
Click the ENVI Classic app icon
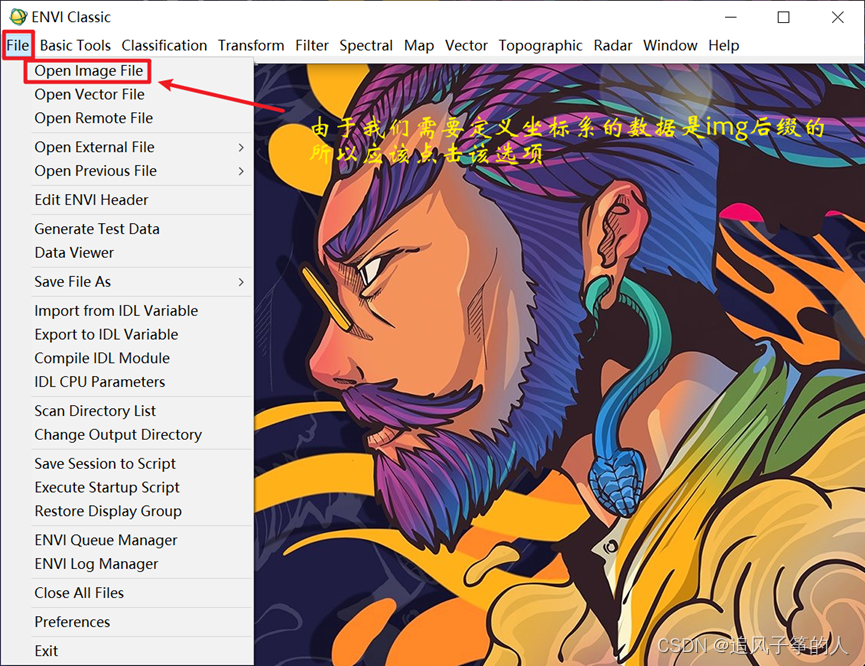(18, 17)
